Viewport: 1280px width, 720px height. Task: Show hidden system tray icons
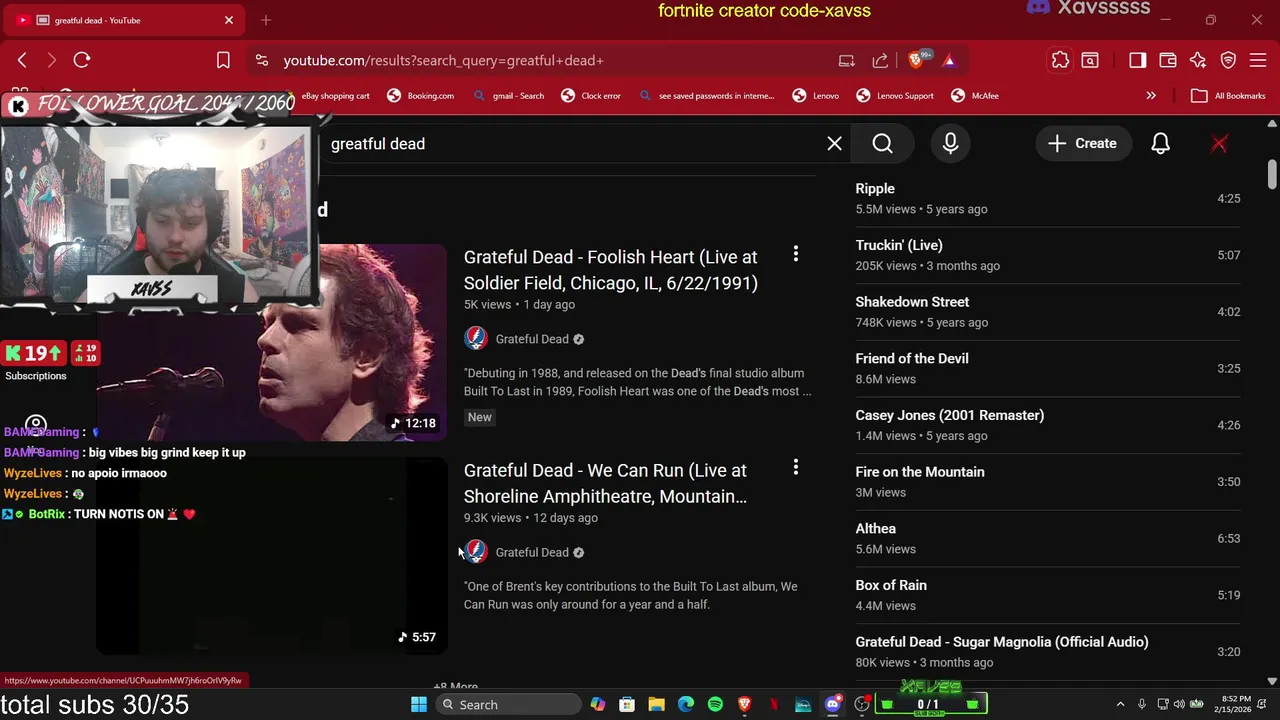click(1120, 704)
